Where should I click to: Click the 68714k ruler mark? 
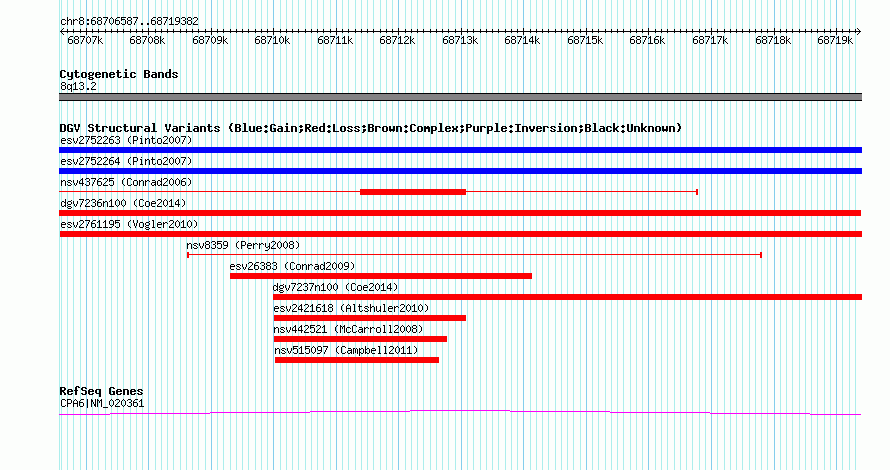pos(522,40)
